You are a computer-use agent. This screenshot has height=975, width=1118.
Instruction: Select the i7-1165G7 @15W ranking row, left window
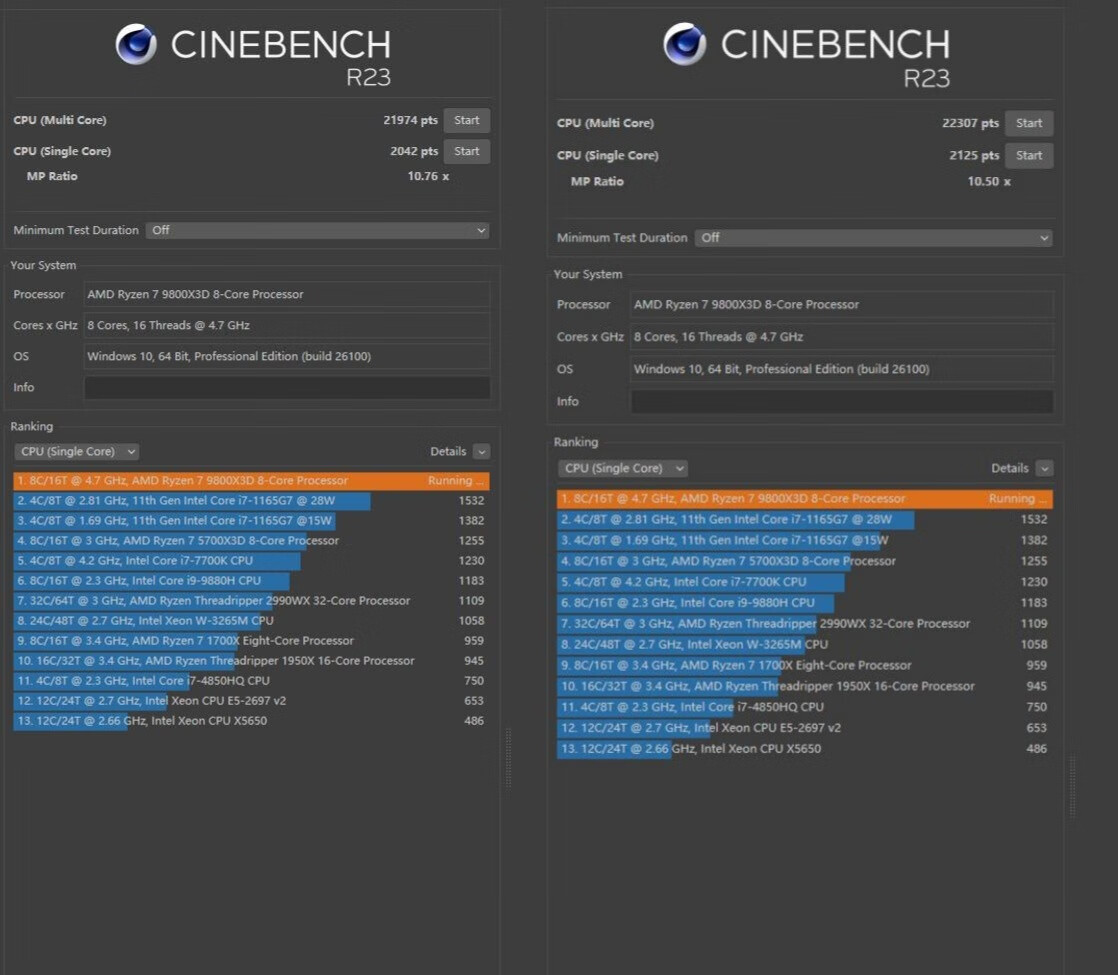pos(251,521)
